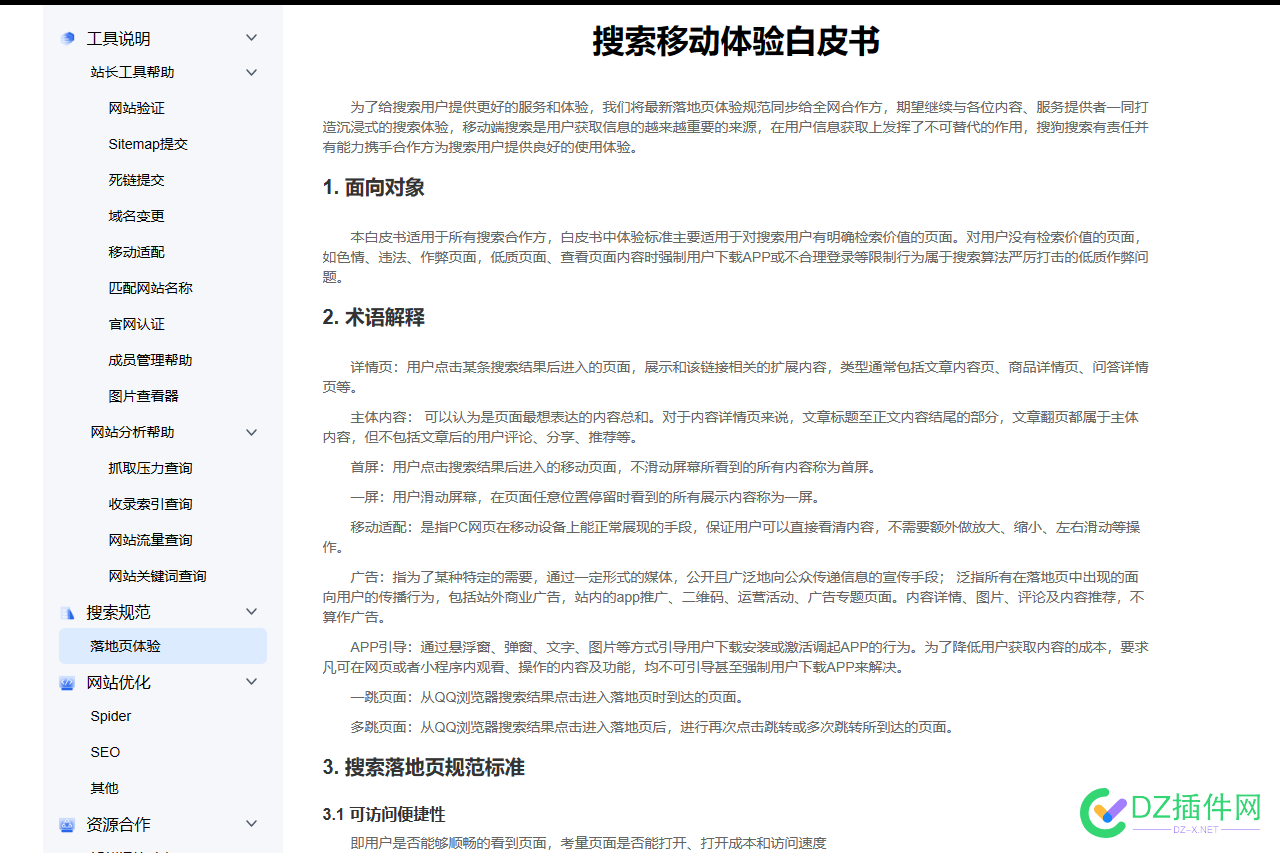1280x853 pixels.
Task: Click the 3.1 可访问便捷性 subheading
Action: tap(384, 815)
